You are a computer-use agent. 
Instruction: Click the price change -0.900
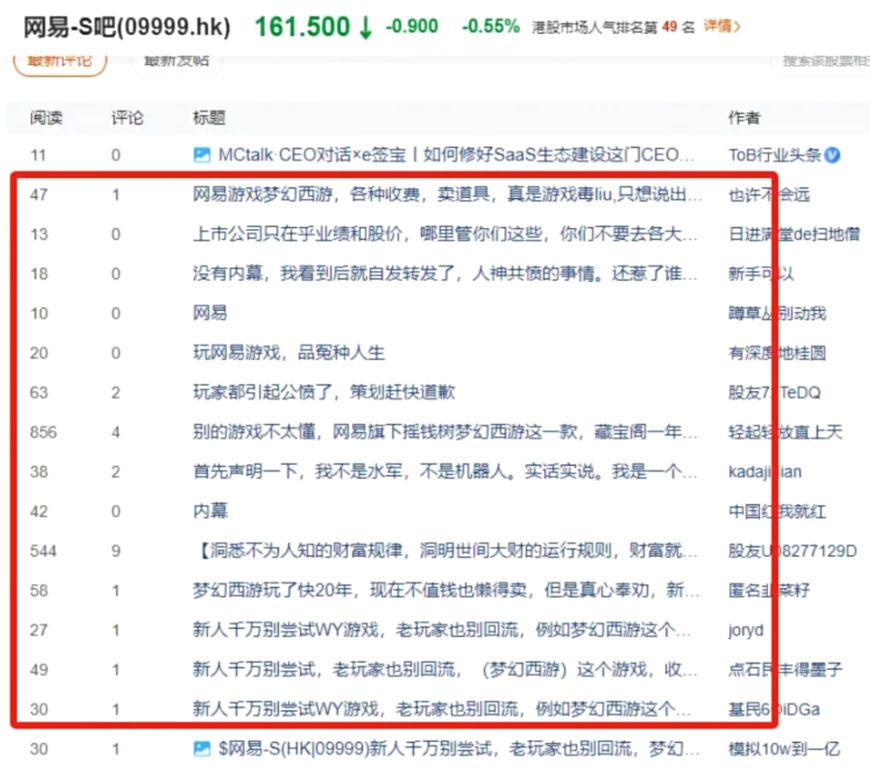click(412, 26)
